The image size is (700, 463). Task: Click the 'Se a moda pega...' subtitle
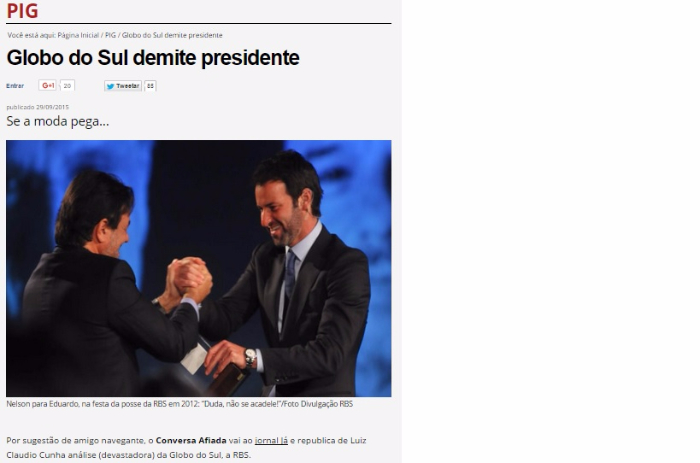click(58, 121)
